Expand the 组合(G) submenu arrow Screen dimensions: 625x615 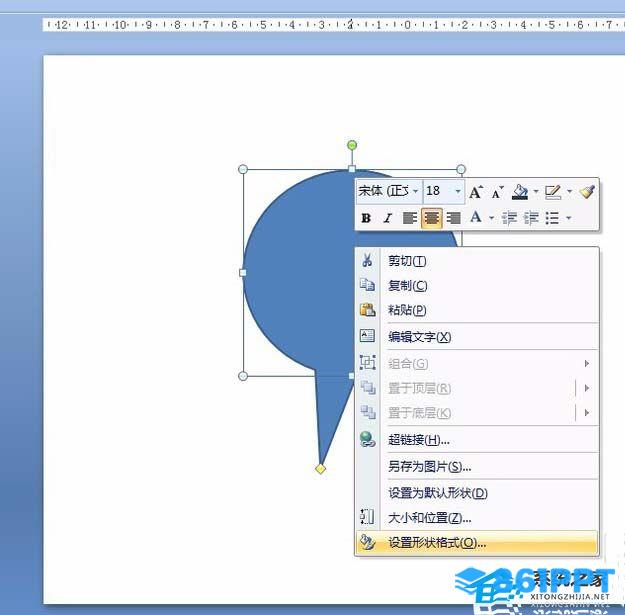[587, 363]
